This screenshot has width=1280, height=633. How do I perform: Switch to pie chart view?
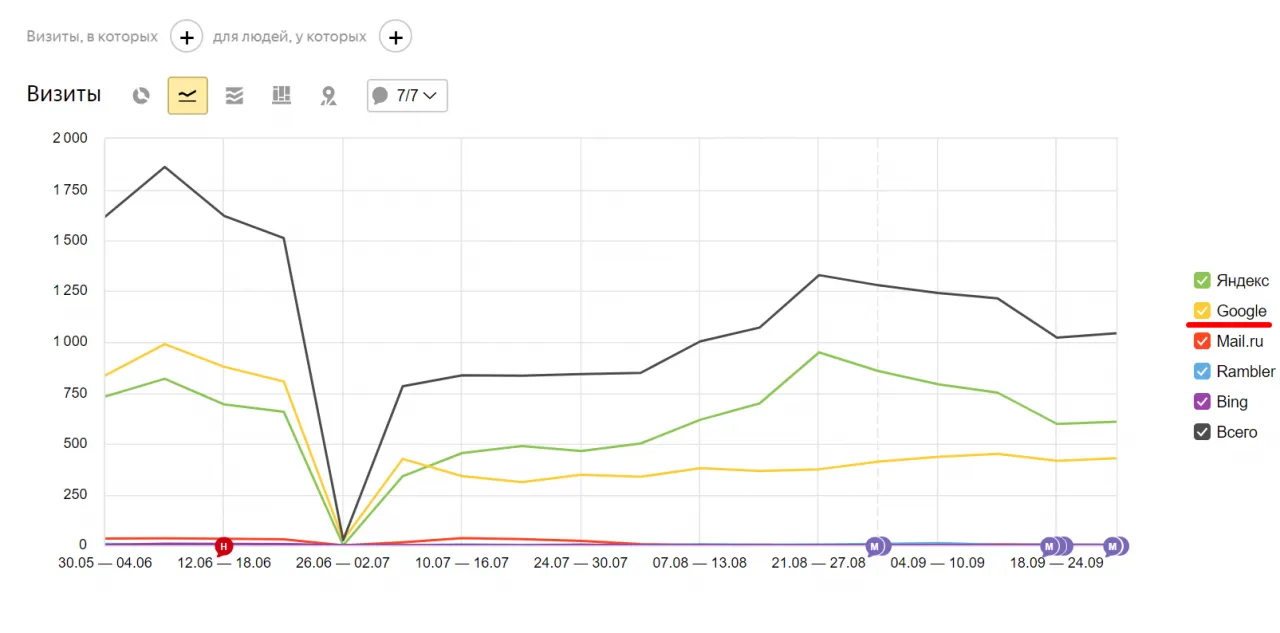click(142, 96)
